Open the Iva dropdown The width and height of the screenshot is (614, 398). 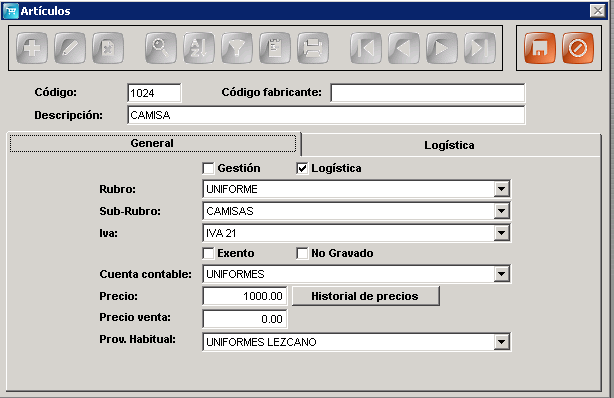click(501, 233)
